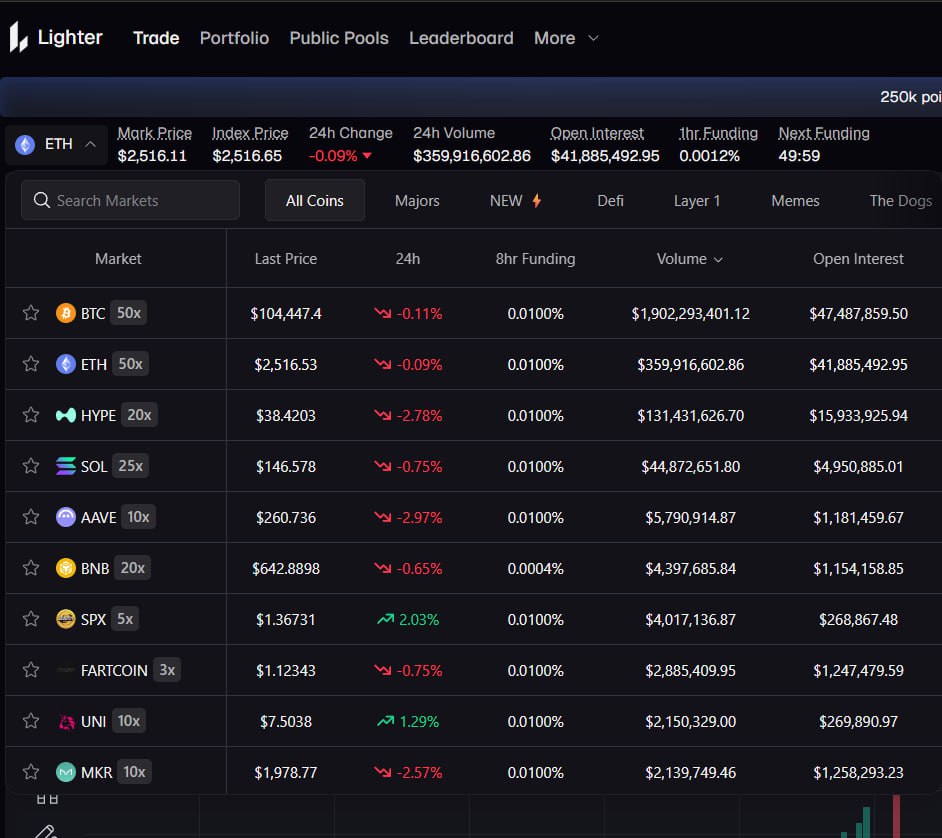Open The Dogs category tab
Image resolution: width=942 pixels, height=838 pixels.
901,201
